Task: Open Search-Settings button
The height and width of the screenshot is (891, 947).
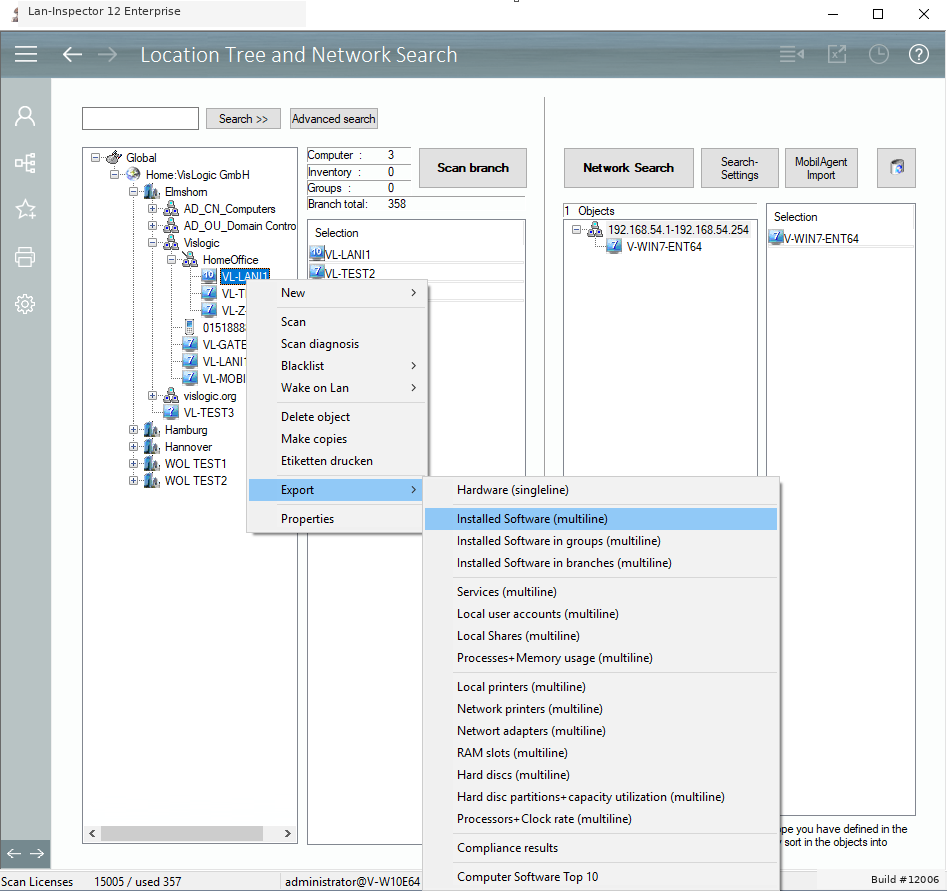Action: [739, 168]
